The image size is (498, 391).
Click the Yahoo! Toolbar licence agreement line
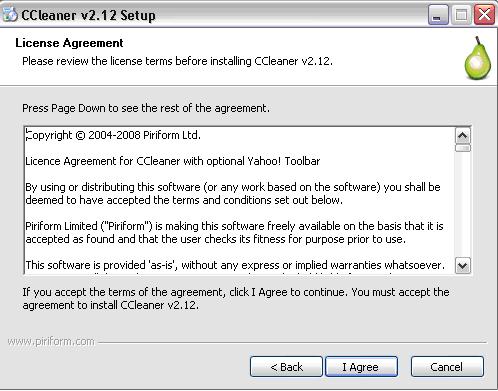pos(173,161)
